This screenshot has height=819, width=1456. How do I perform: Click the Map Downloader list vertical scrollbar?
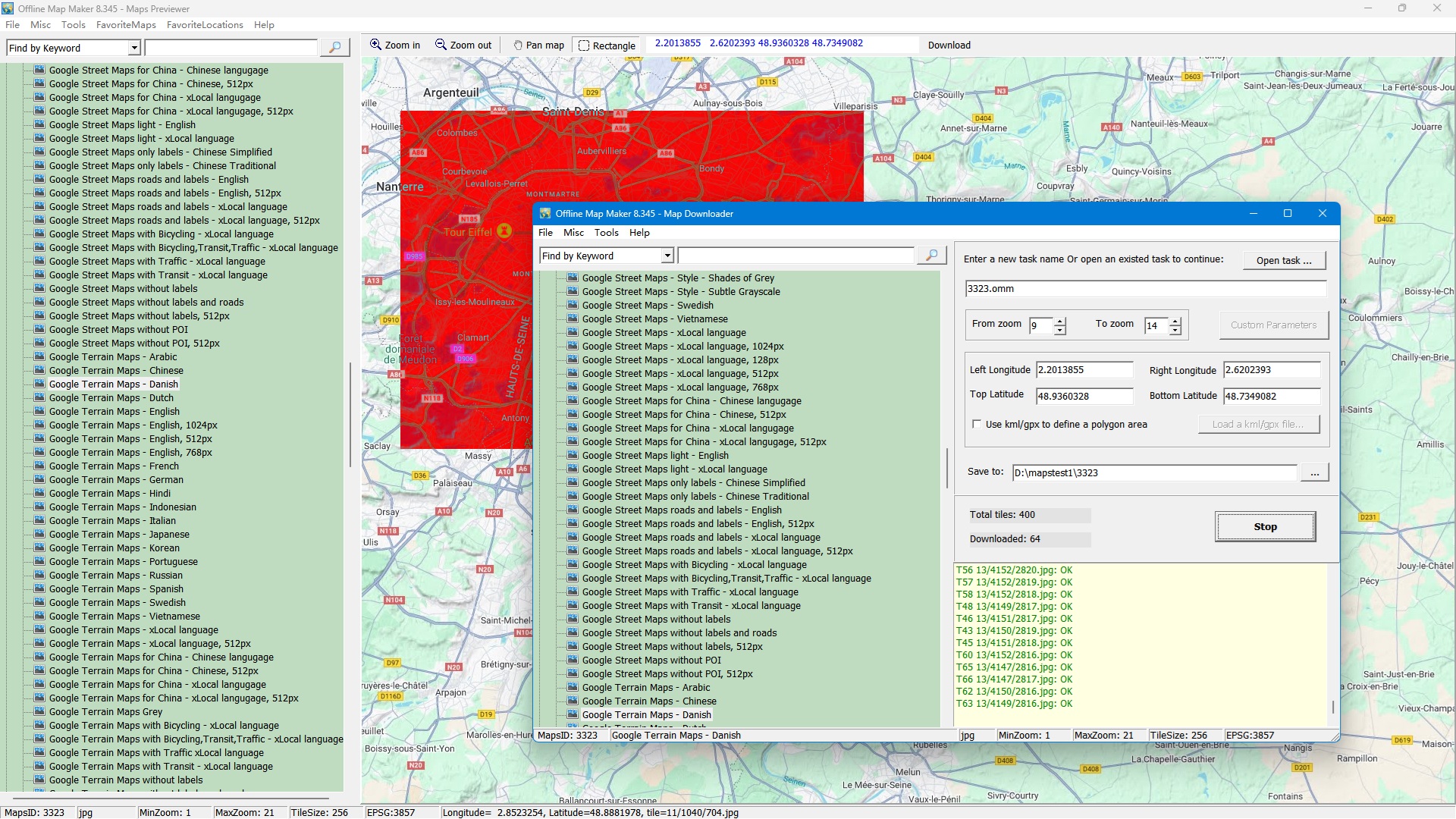click(x=946, y=468)
